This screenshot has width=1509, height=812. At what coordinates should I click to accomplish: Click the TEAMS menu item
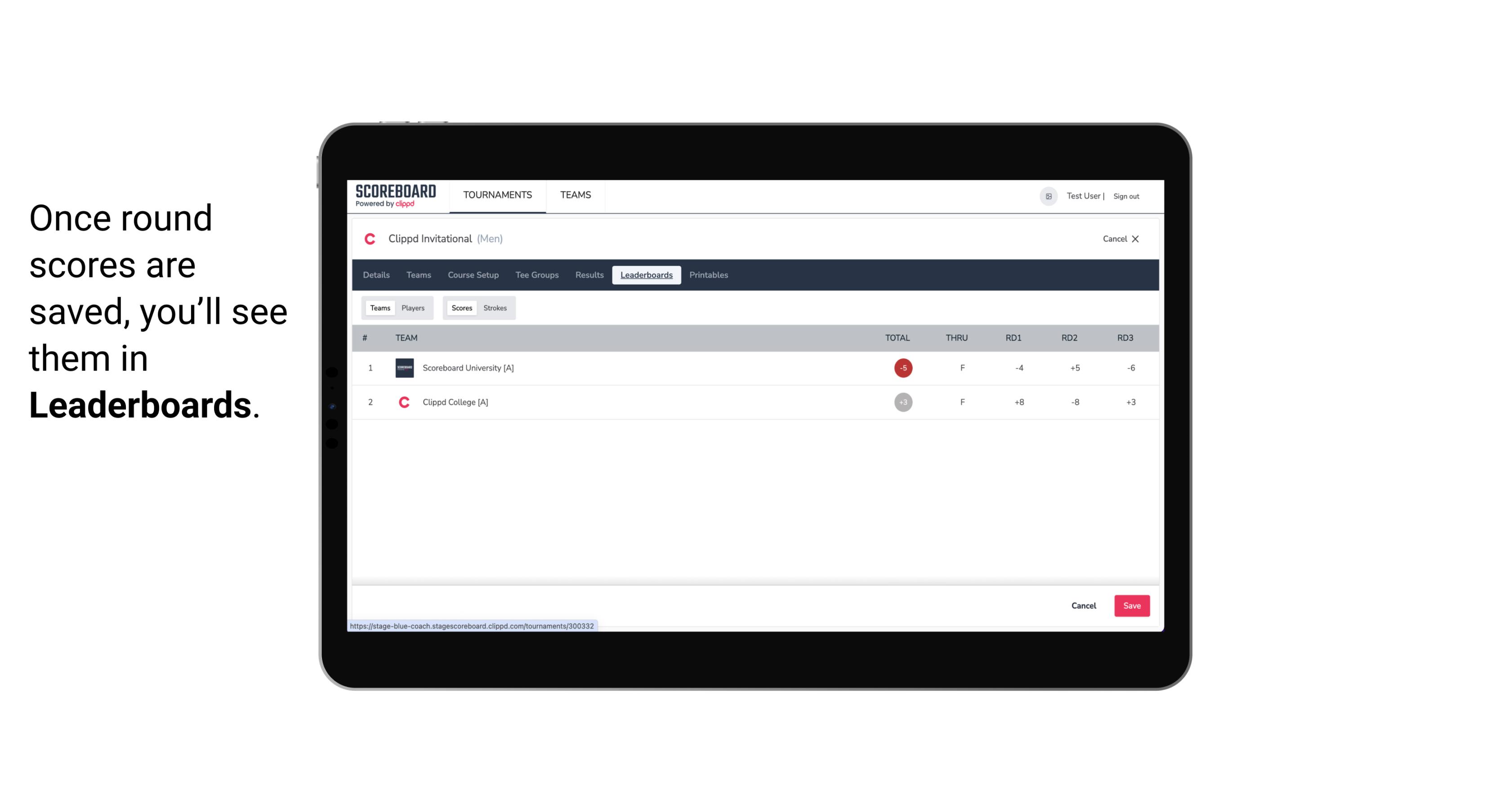[576, 195]
